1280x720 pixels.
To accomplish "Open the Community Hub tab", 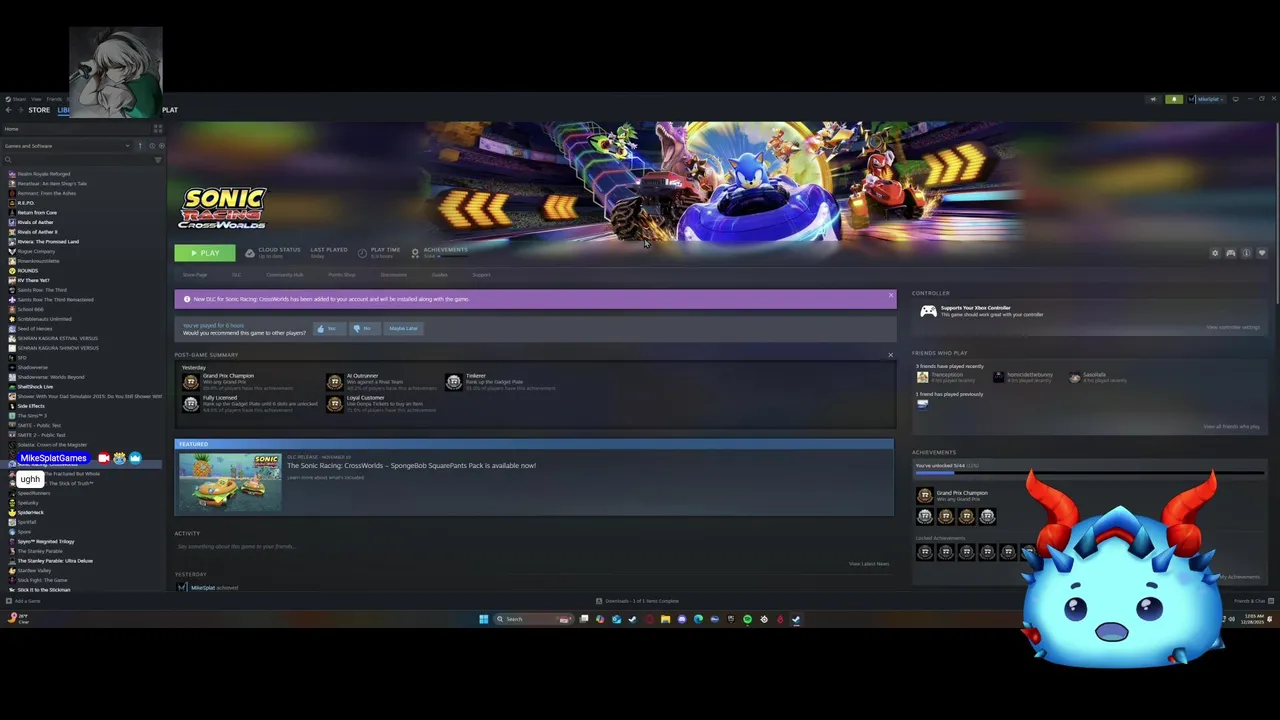I will [x=284, y=275].
